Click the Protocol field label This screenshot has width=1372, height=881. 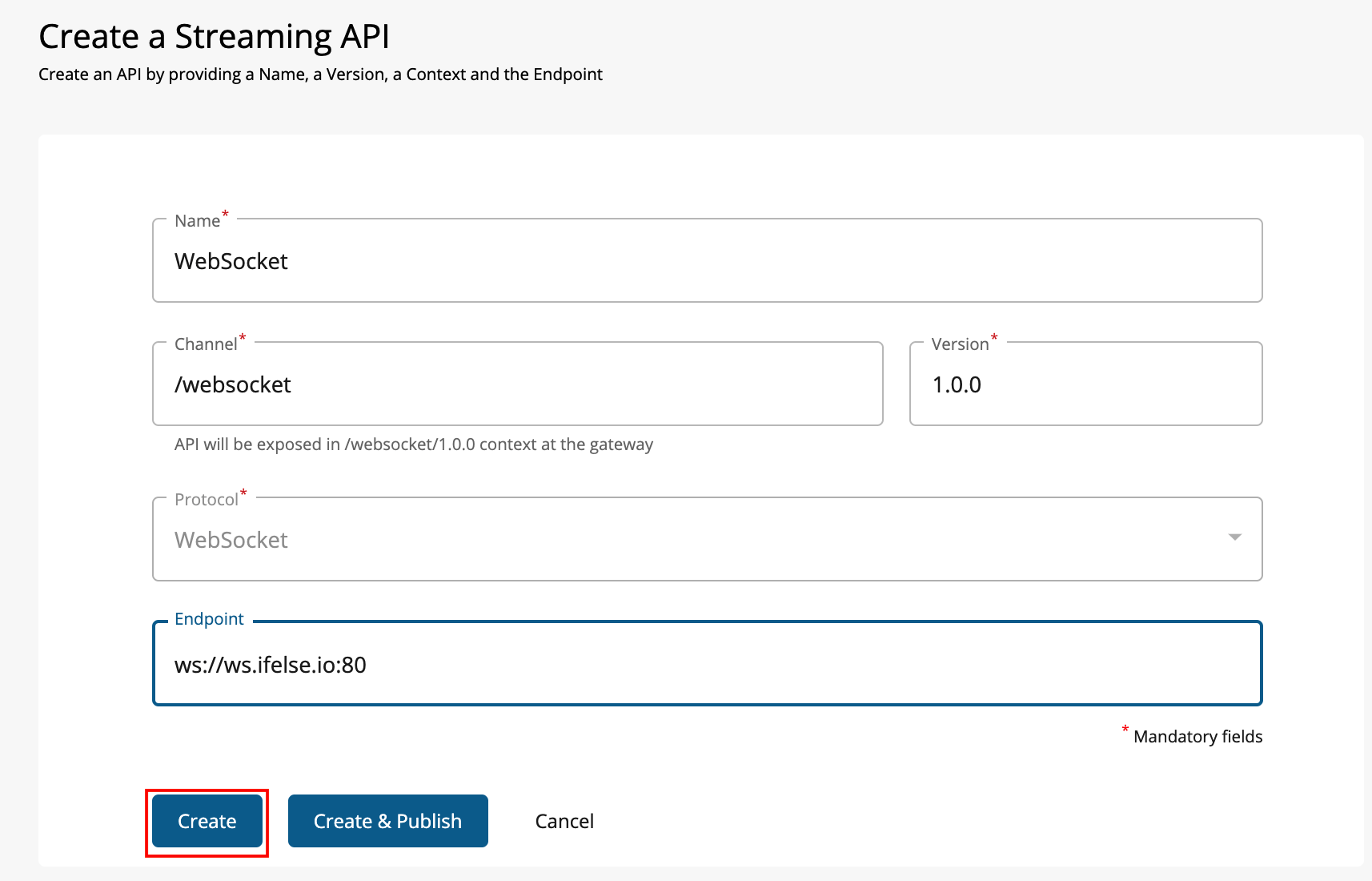(x=207, y=500)
